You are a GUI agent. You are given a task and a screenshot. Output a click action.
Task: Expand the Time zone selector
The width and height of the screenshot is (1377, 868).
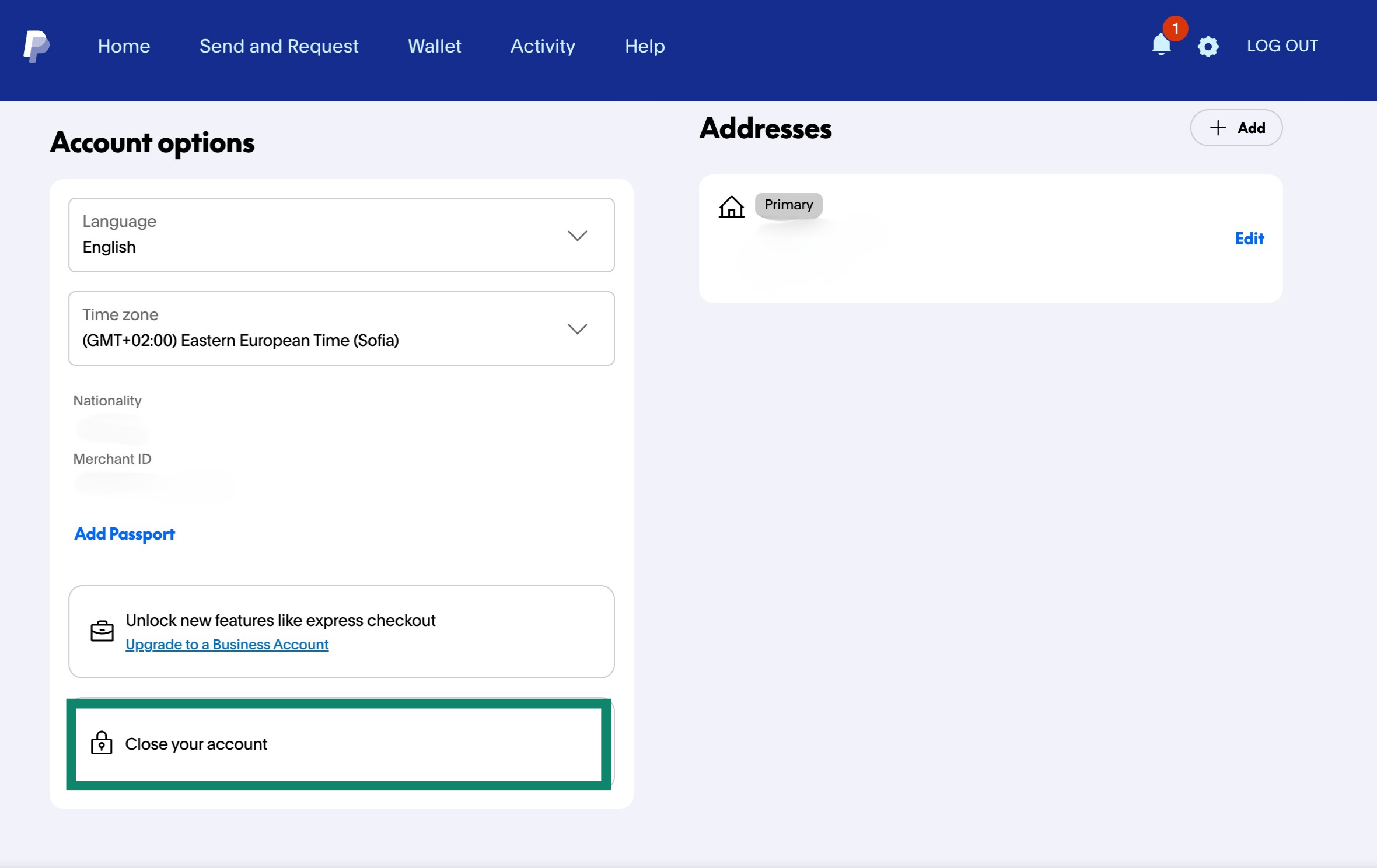point(578,328)
